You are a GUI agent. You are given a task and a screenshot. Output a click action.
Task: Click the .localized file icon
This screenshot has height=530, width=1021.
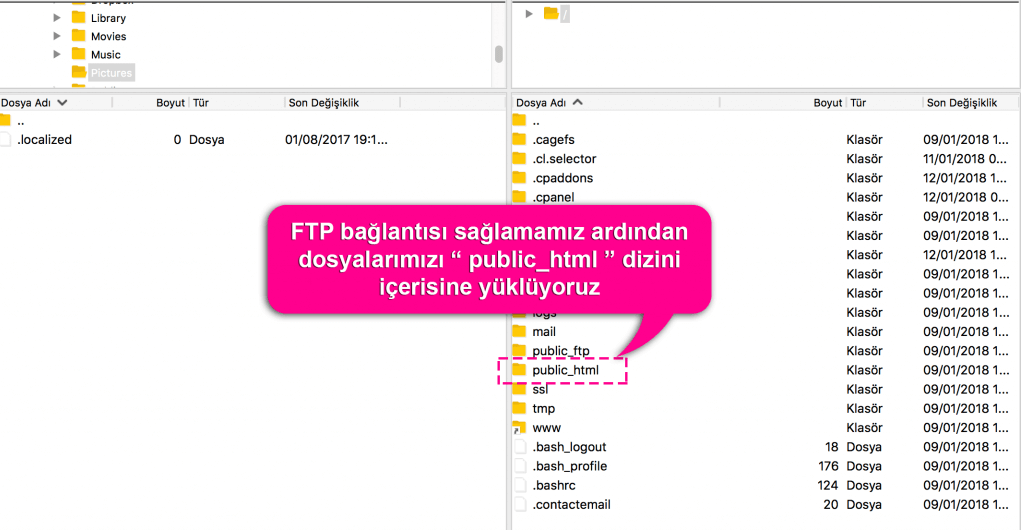pos(6,139)
